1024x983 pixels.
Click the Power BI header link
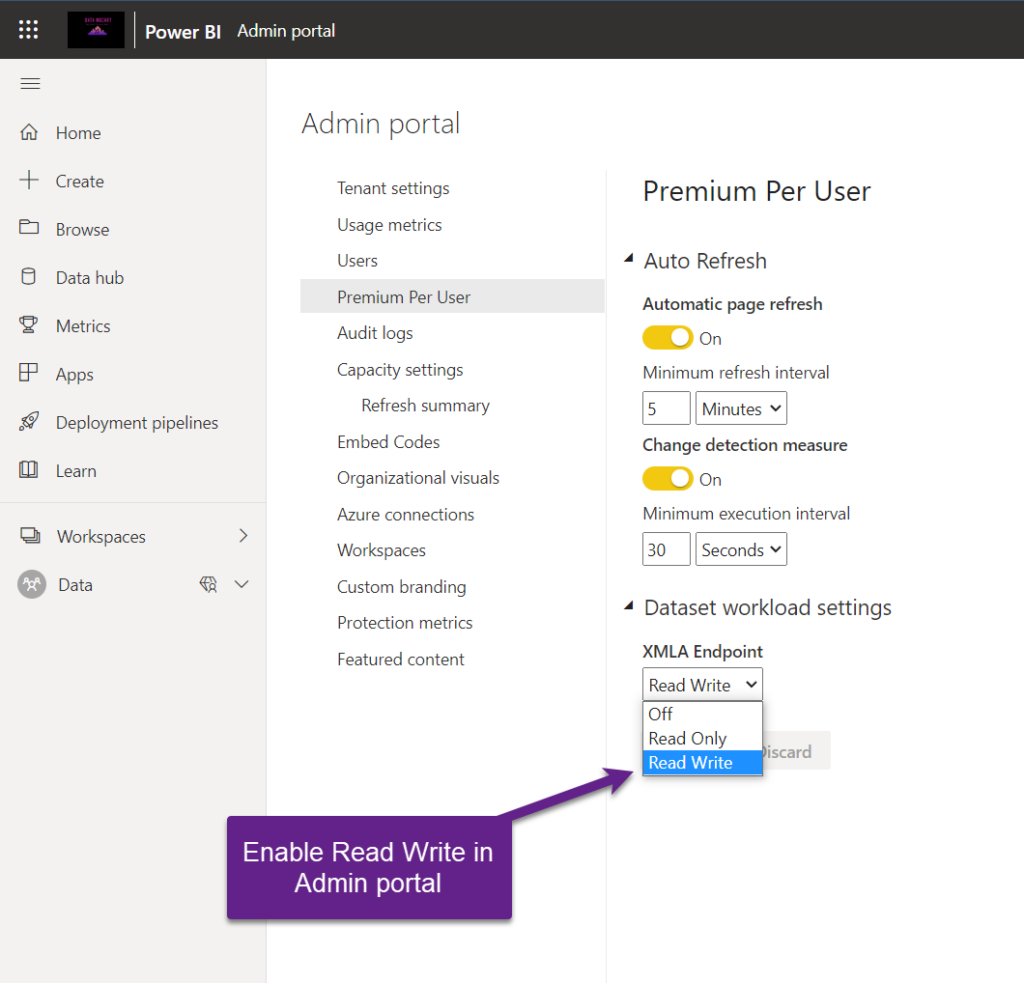point(183,31)
